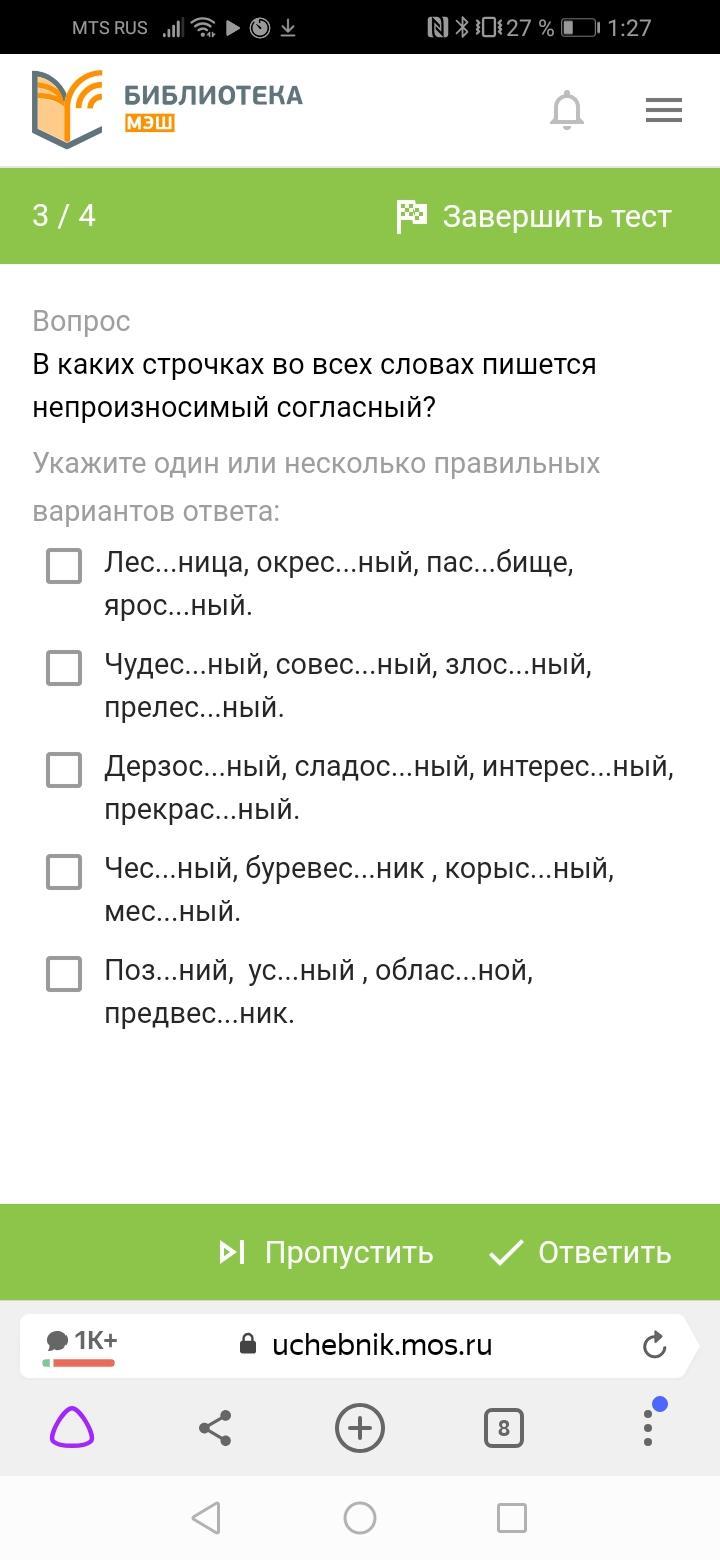This screenshot has width=720, height=1560.
Task: Open the 1K+ comments indicator
Action: [x=81, y=1344]
